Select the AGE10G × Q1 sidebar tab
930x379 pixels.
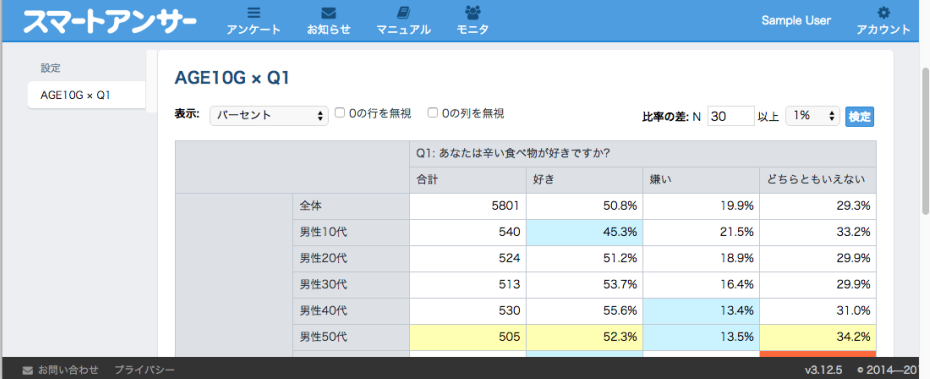tap(87, 95)
